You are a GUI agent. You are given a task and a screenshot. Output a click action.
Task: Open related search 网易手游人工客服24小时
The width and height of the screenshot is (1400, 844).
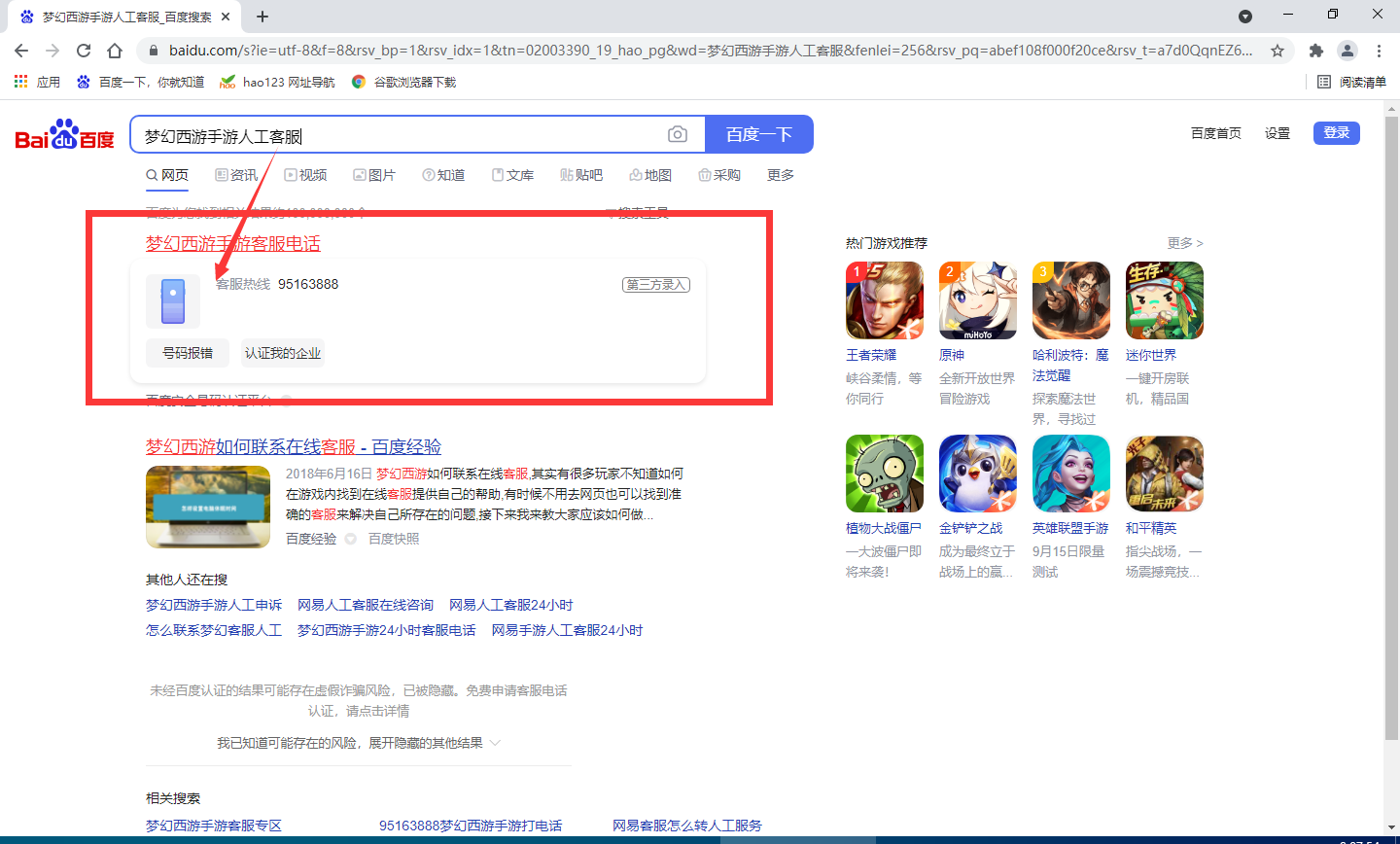[568, 630]
